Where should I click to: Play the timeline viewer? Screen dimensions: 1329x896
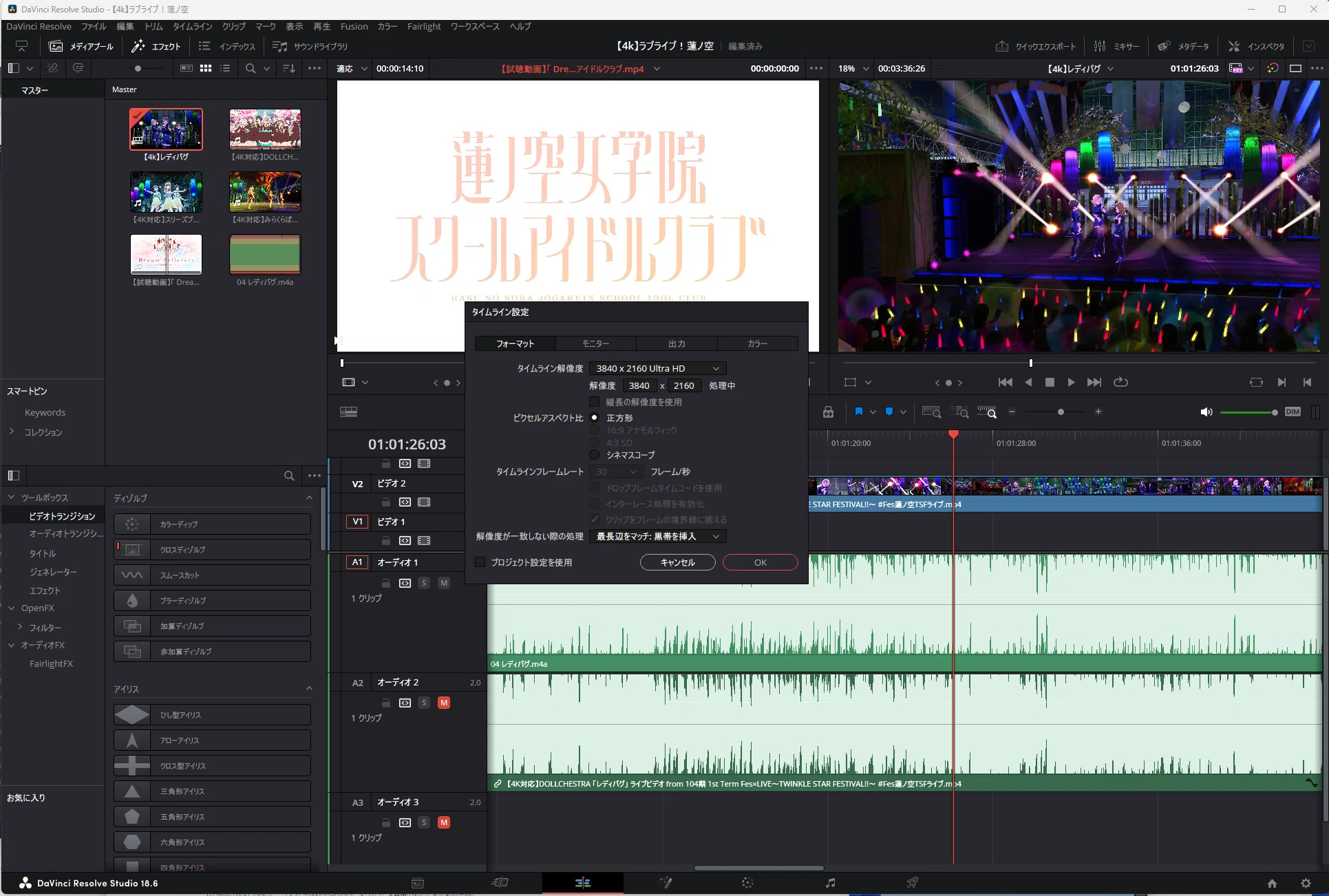(1071, 382)
